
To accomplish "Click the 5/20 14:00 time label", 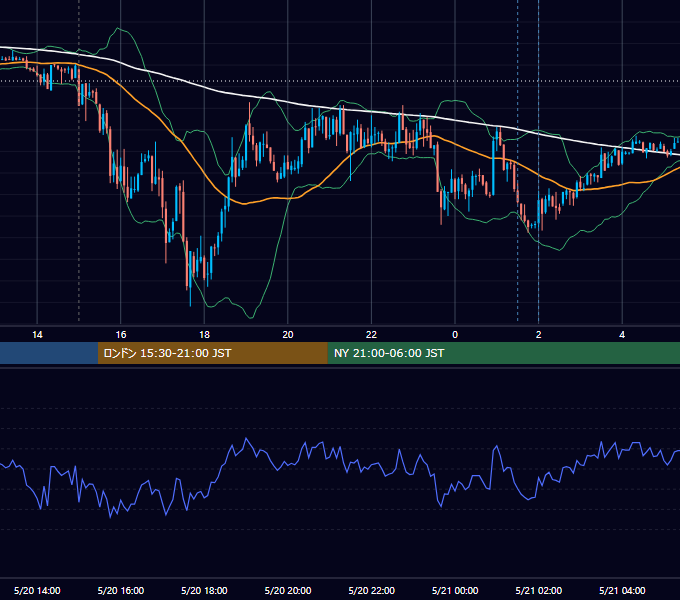I will pos(37,590).
